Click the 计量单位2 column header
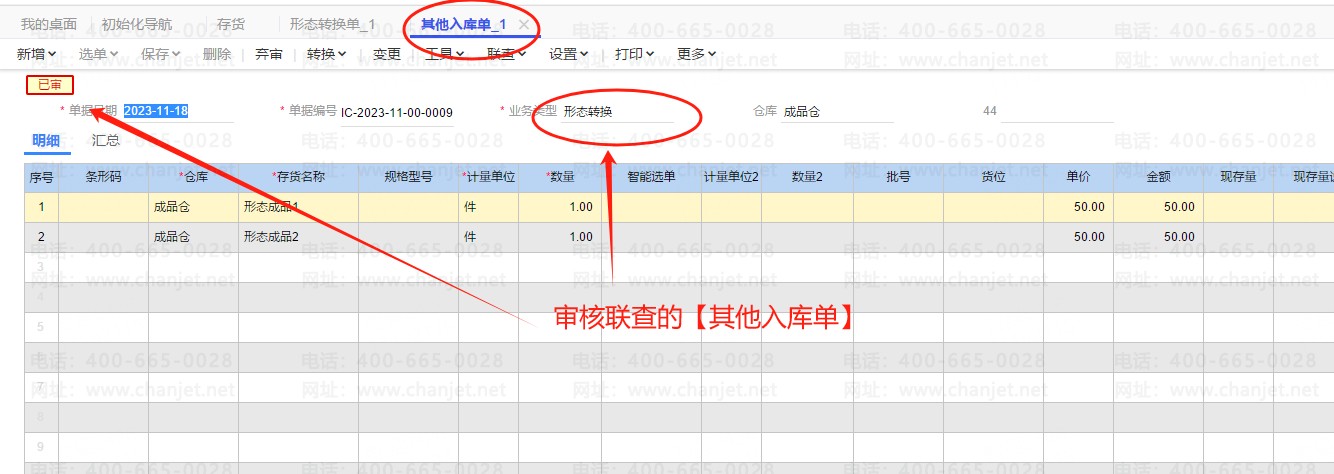 pos(731,177)
